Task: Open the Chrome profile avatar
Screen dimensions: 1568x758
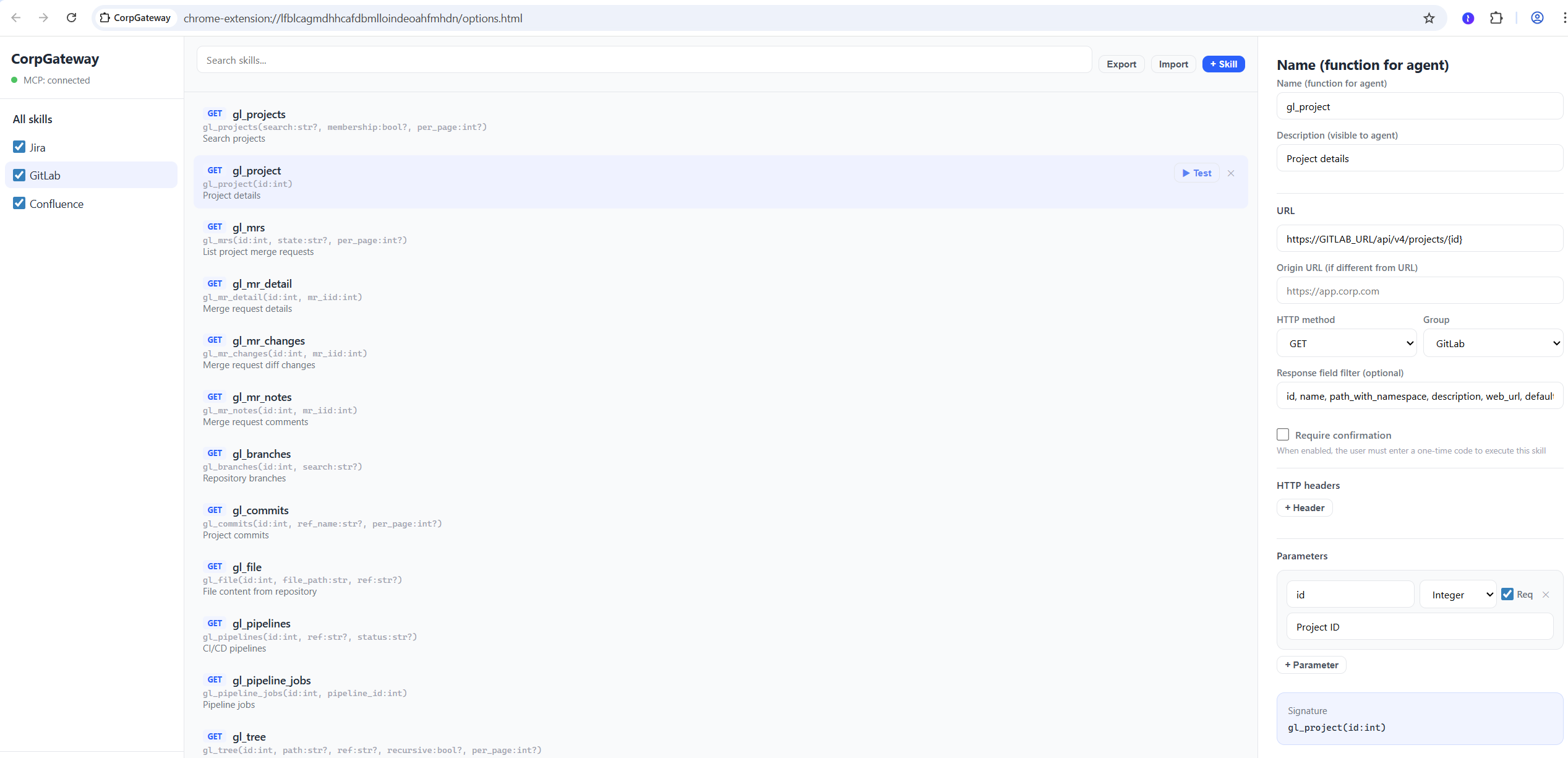Action: pyautogui.click(x=1537, y=18)
